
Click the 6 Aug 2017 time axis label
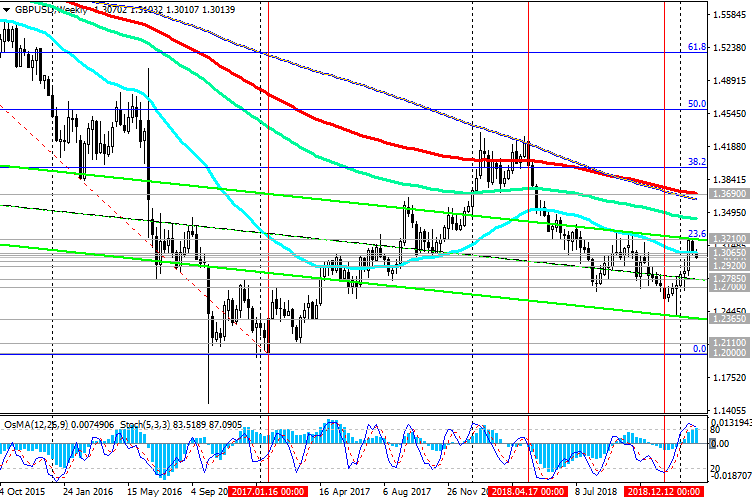click(x=407, y=492)
